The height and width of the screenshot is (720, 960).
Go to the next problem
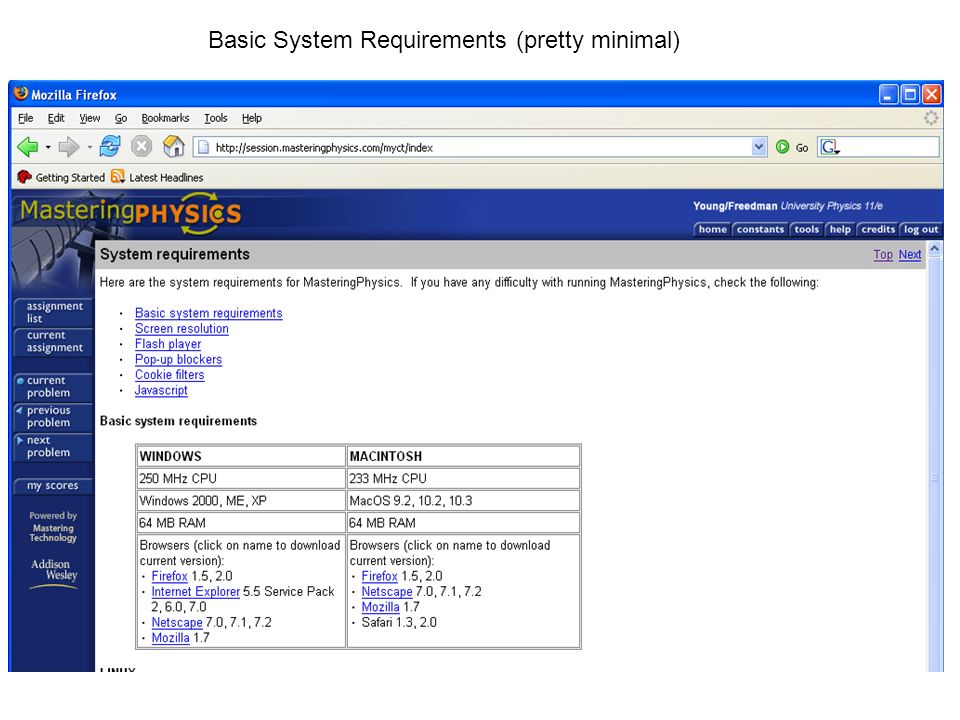click(53, 447)
